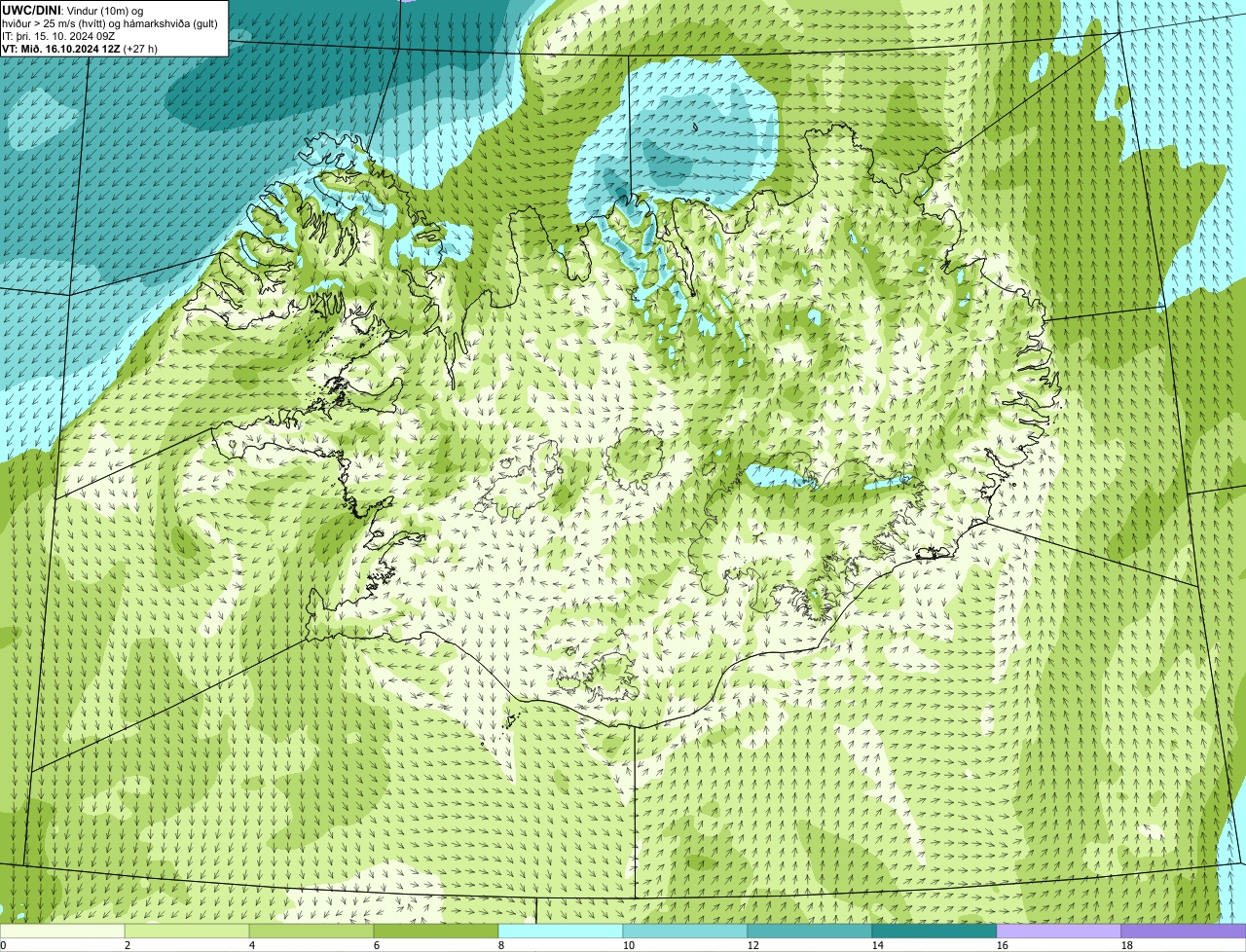Click the '14' label on the wind scale
Viewport: 1246px width, 952px height.
point(878,945)
